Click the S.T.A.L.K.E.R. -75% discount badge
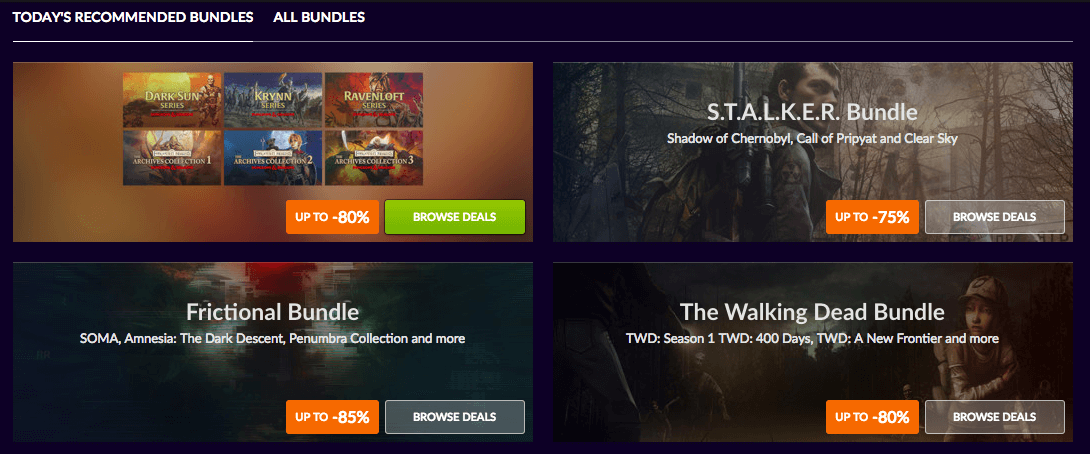Viewport: 1090px width, 454px height. click(x=872, y=217)
